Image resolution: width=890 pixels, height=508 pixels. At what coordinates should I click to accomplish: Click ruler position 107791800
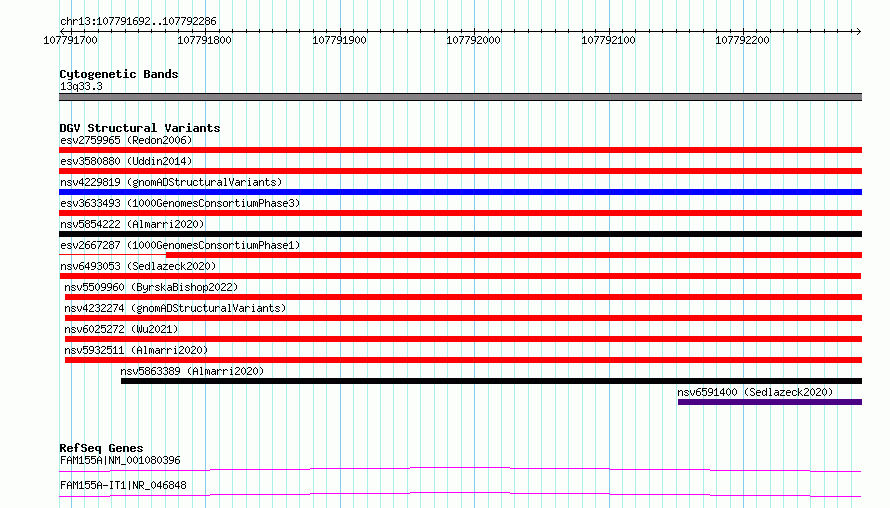tap(204, 40)
